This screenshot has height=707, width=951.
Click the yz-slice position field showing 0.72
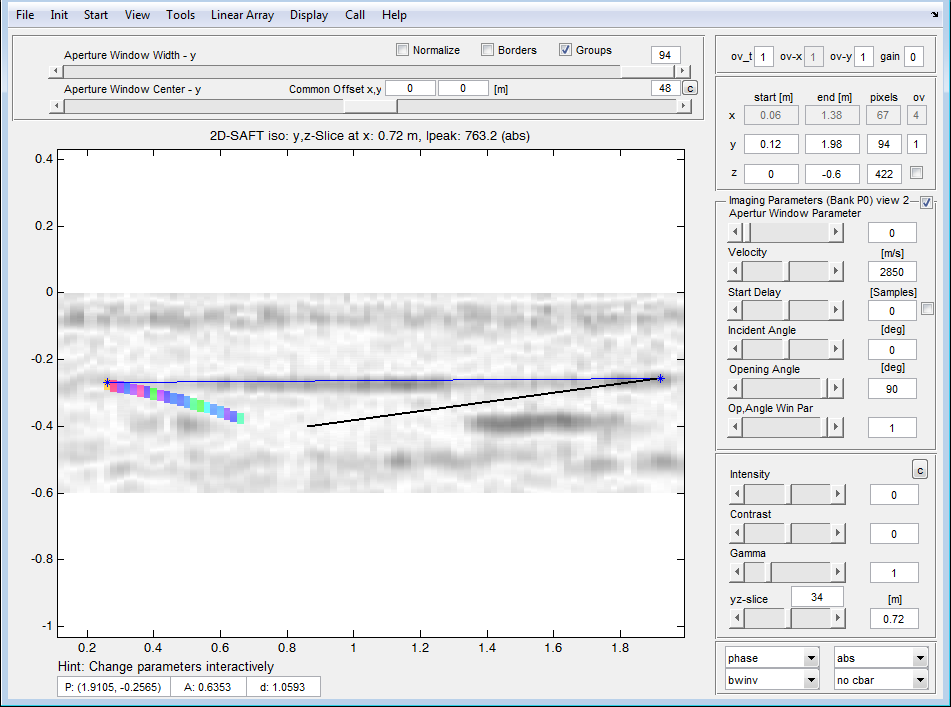[893, 618]
